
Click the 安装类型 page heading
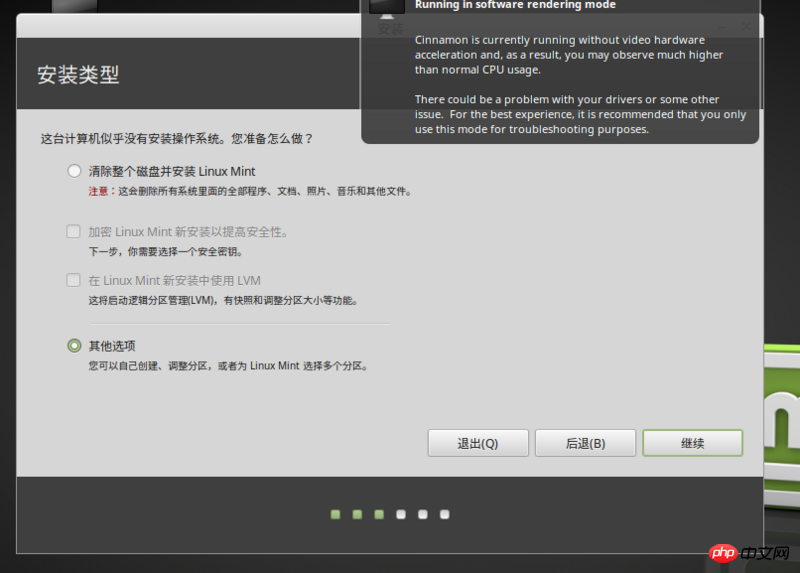coord(78,75)
